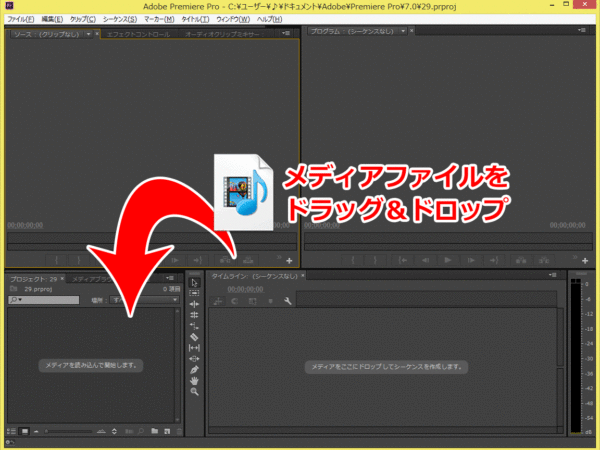The image size is (600, 450).
Task: Step back one frame in program monitor
Action: pos(425,260)
